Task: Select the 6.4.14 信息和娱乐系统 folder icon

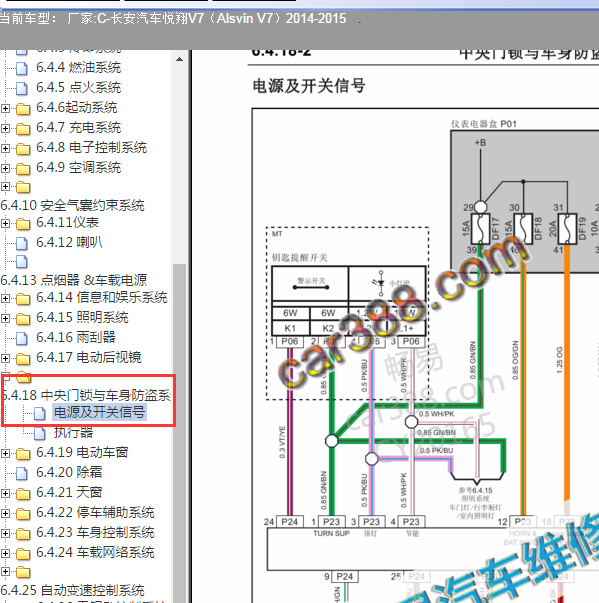Action: click(23, 299)
